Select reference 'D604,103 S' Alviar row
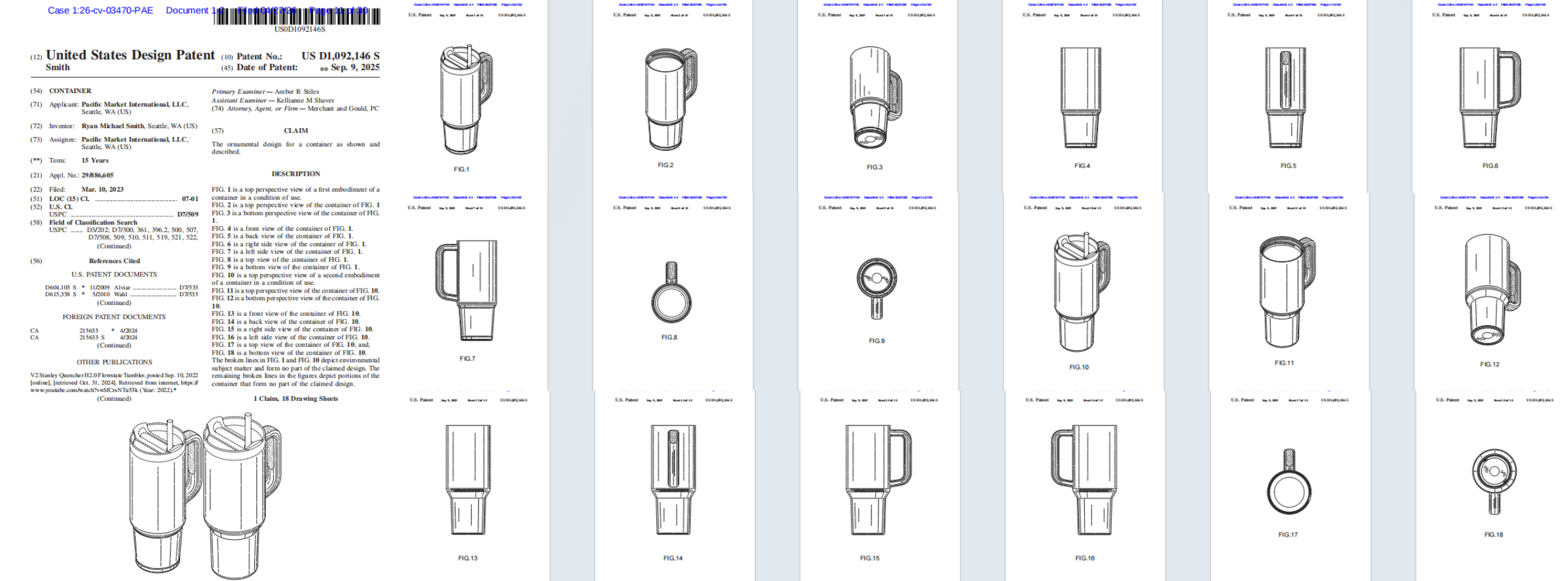Screen dimensions: 1568x581 (x=121, y=287)
